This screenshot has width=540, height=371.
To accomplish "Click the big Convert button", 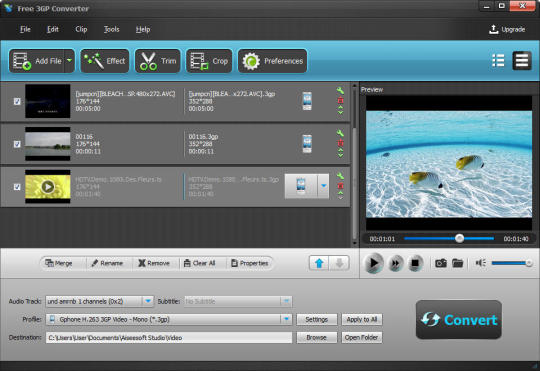I will tap(459, 320).
